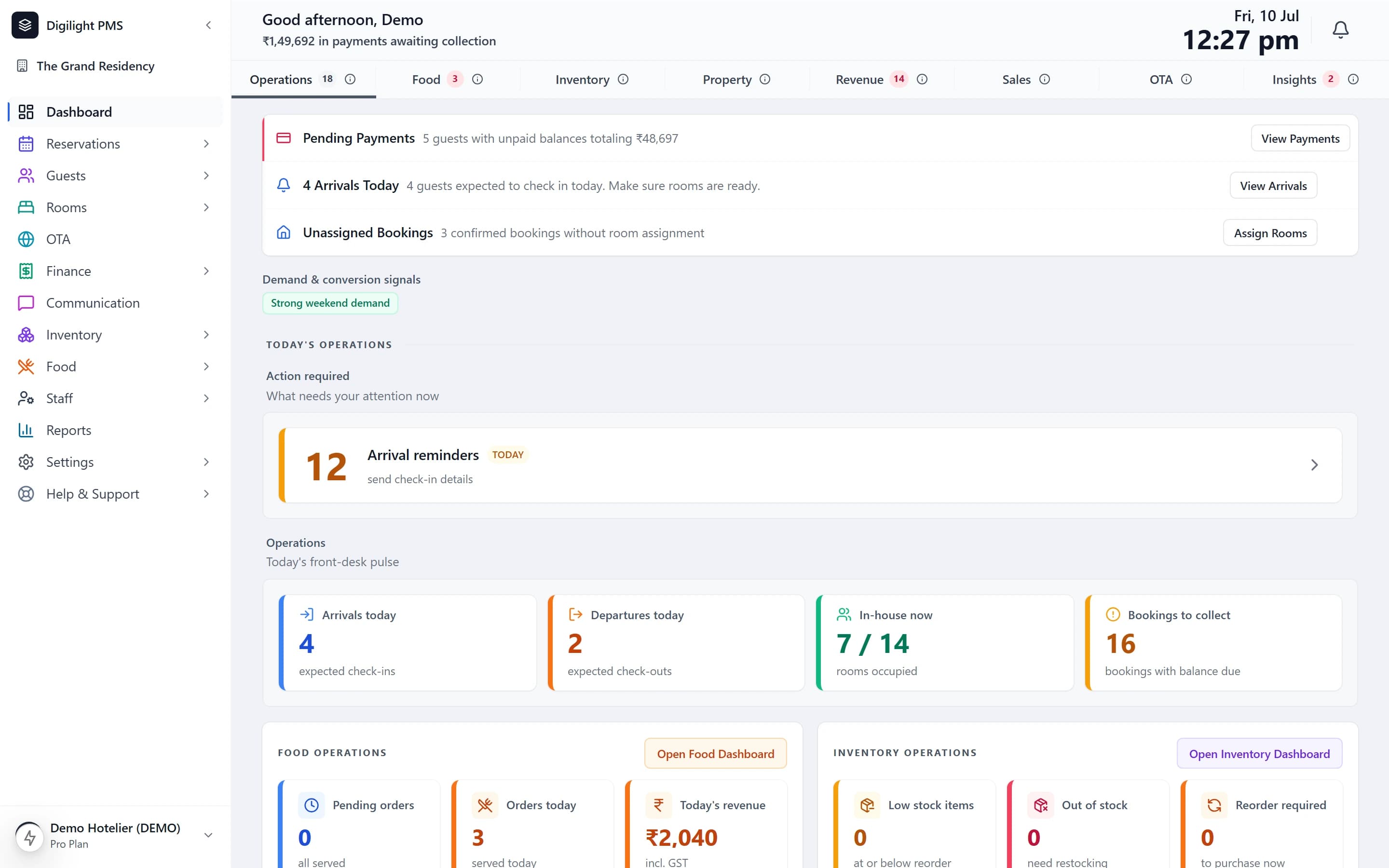Click the Finance receipt icon
The width and height of the screenshot is (1389, 868).
click(x=26, y=271)
